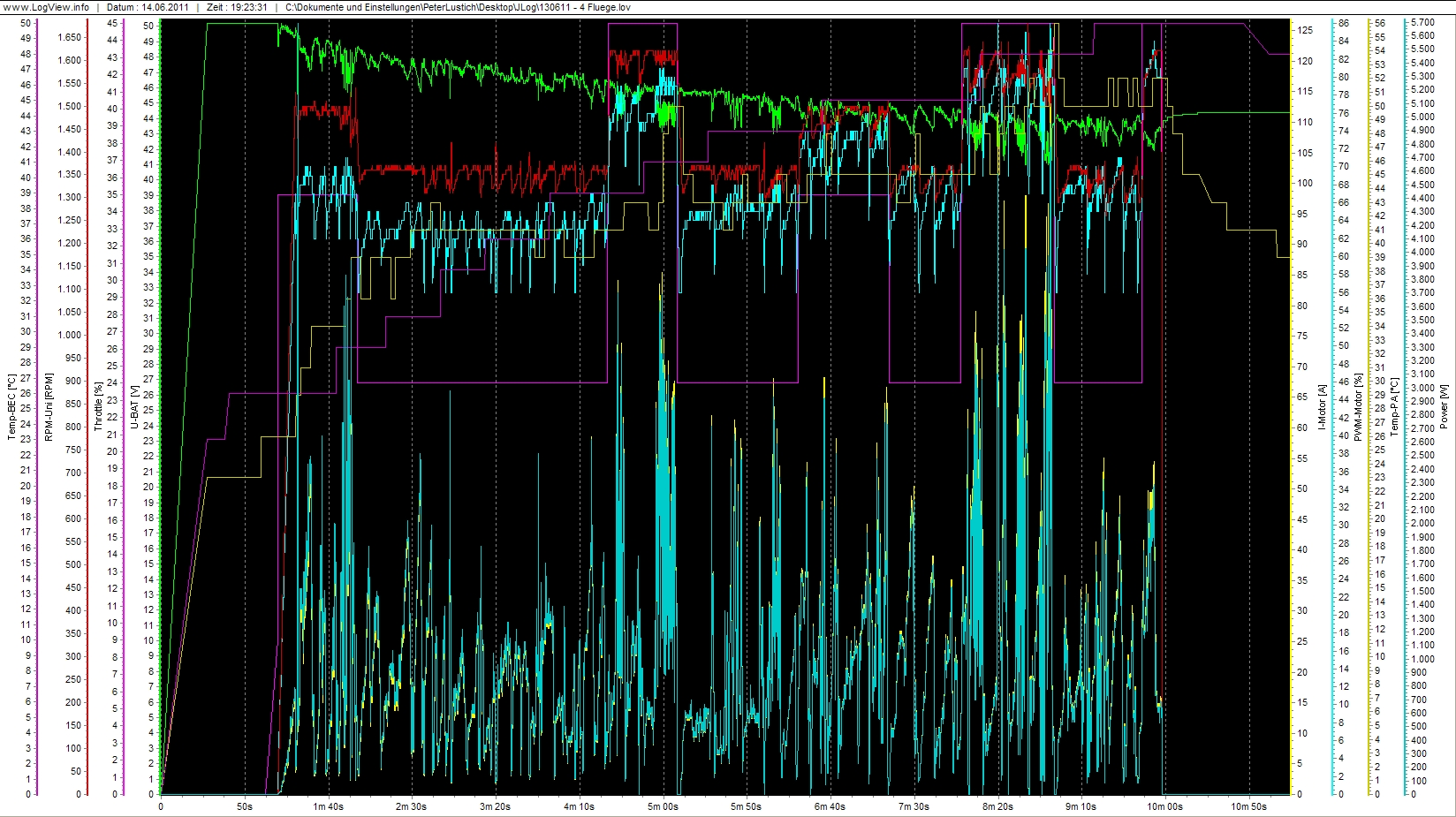Select the Temp-PA [°C] axis label
This screenshot has height=817, width=1456.
click(1395, 407)
